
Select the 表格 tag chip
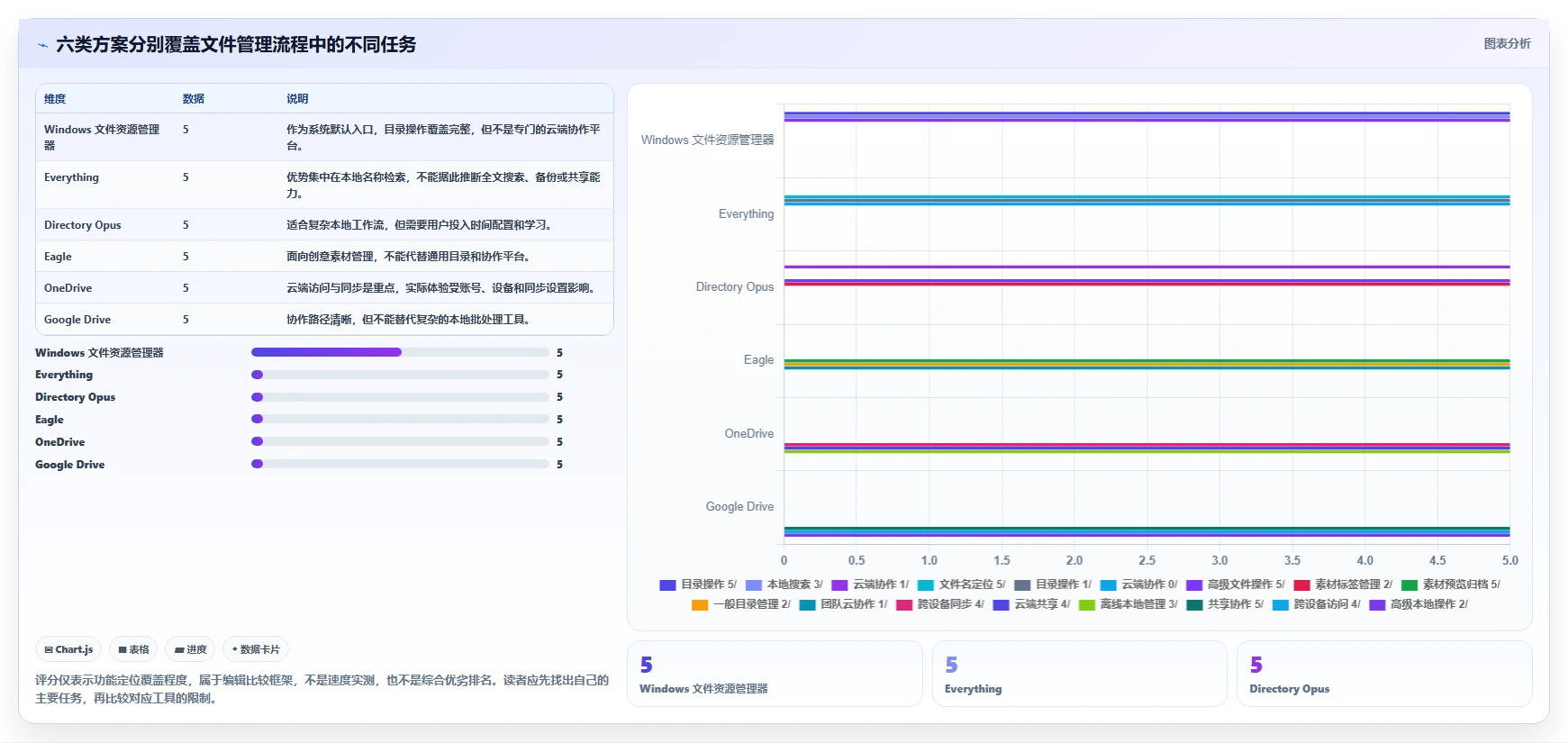tap(133, 649)
